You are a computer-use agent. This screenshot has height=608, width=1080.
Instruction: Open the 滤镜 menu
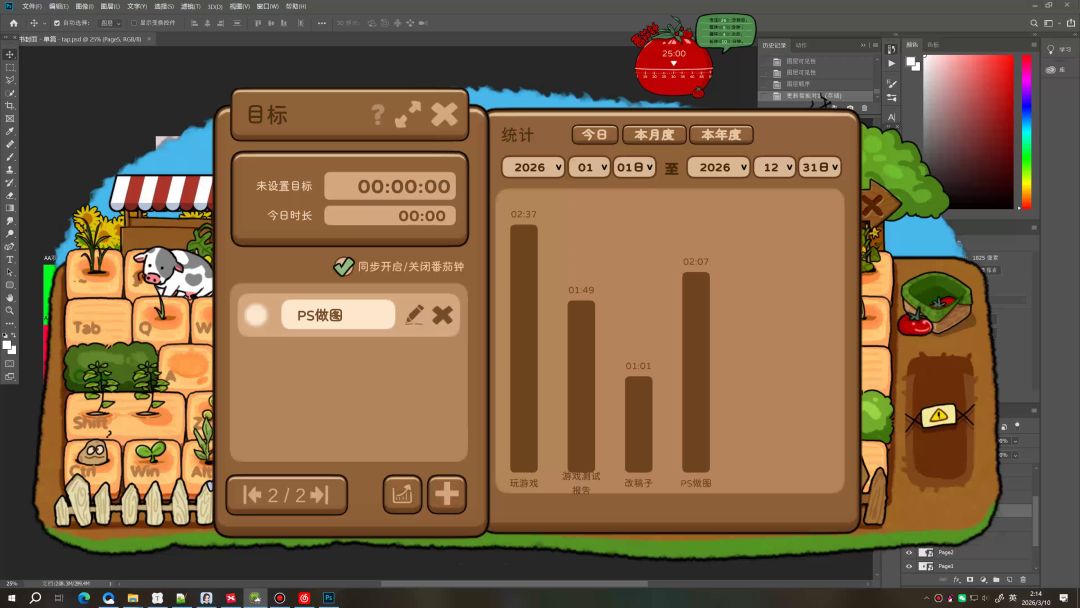click(191, 6)
